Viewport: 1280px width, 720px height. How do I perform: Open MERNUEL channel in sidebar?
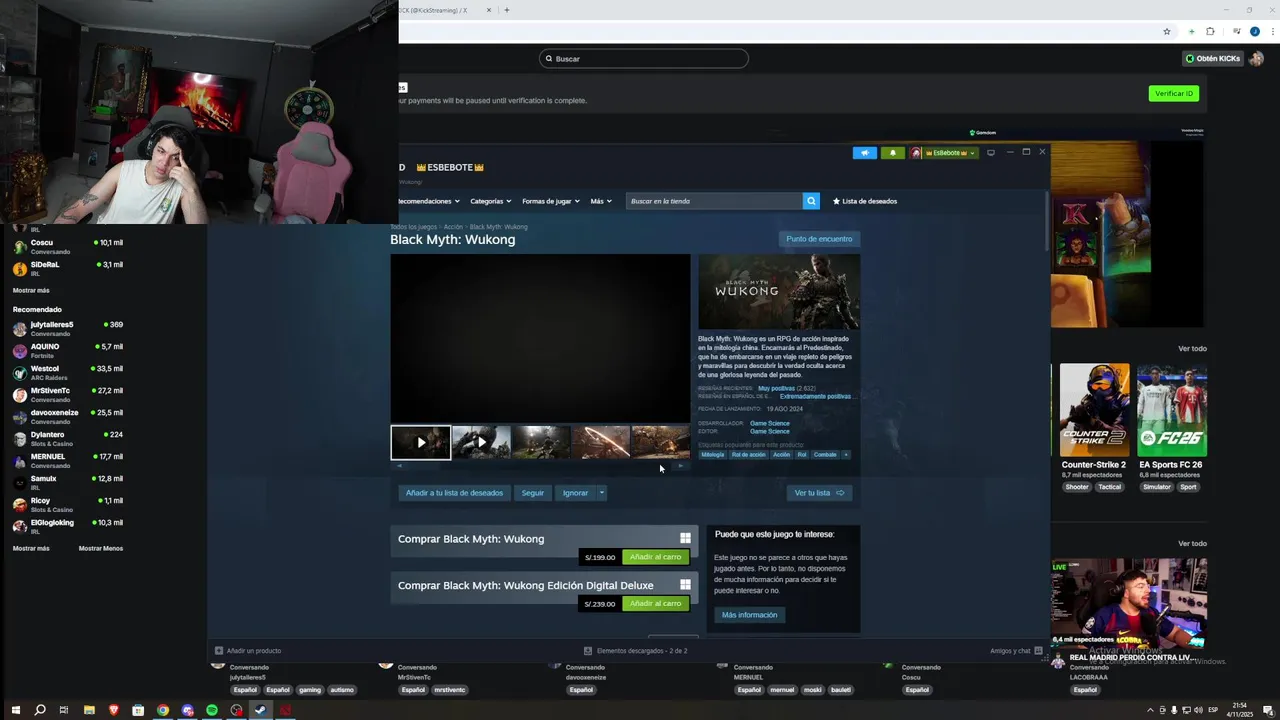[x=68, y=461]
